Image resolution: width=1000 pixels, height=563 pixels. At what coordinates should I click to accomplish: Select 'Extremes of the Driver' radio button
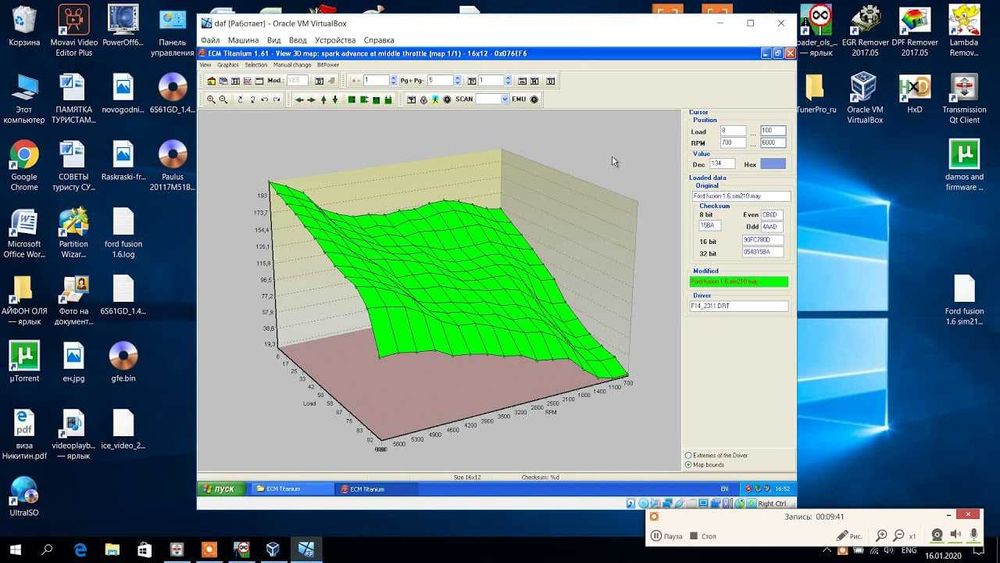pos(688,456)
